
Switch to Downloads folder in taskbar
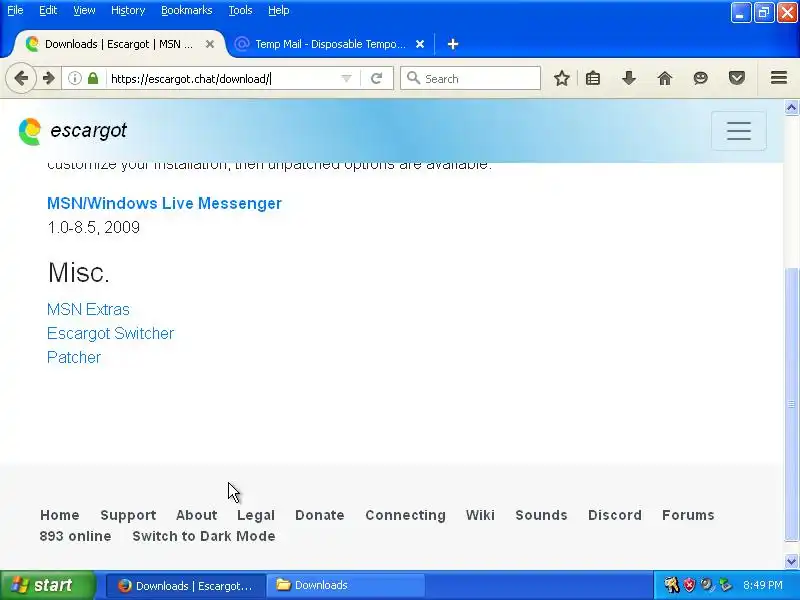point(346,585)
